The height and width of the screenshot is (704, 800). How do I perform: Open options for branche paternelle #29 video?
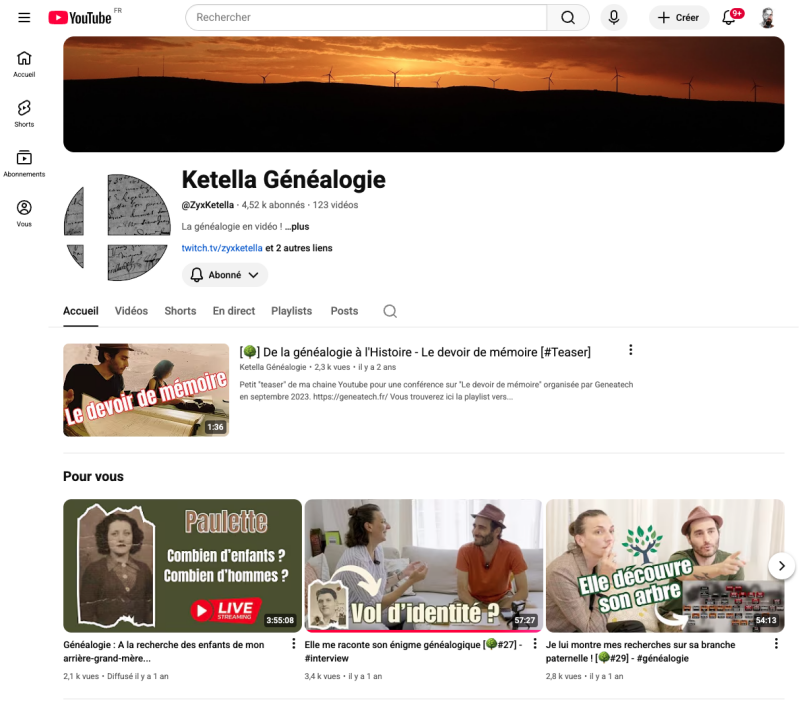pos(776,644)
